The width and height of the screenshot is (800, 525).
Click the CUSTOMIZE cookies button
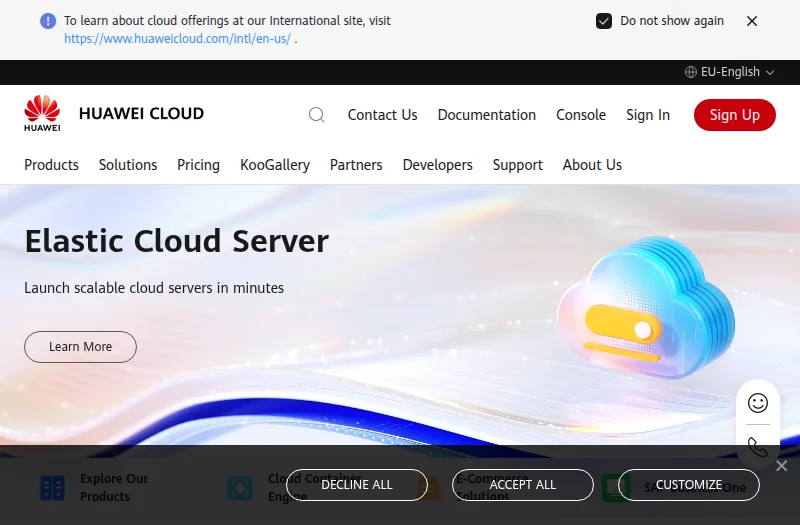point(689,485)
